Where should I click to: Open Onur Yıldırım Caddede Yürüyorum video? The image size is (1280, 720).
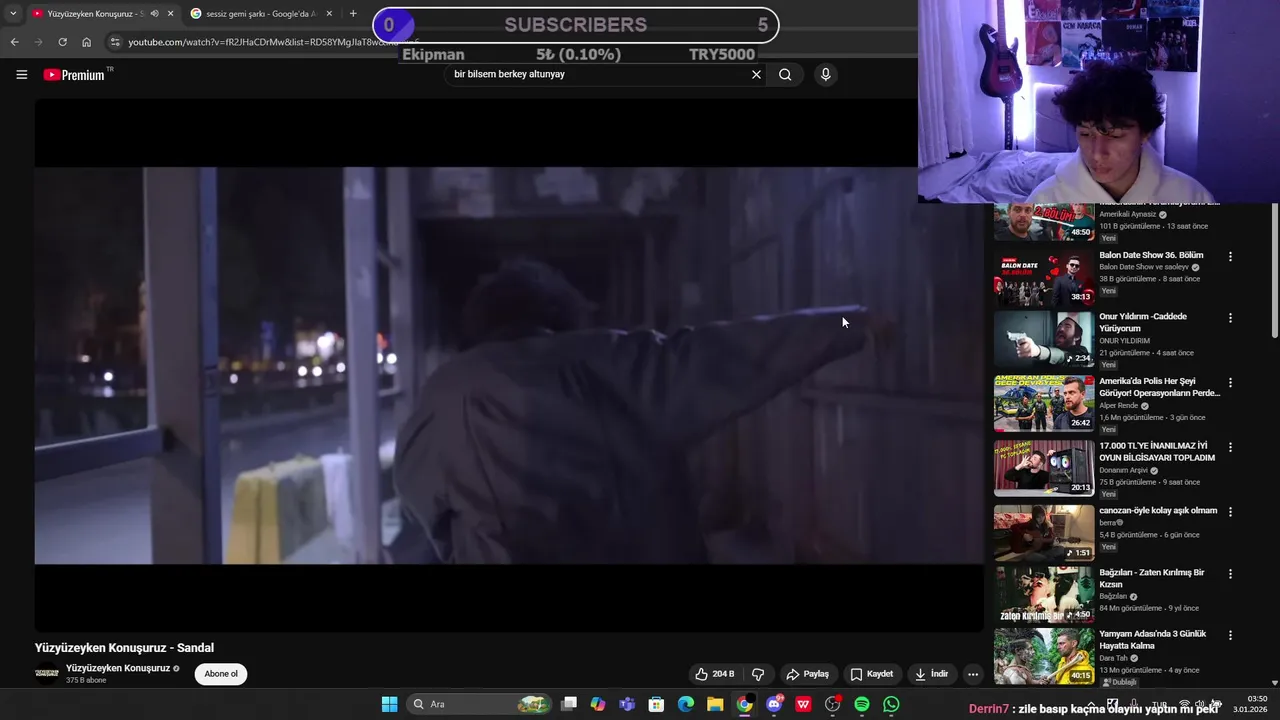tap(1143, 322)
